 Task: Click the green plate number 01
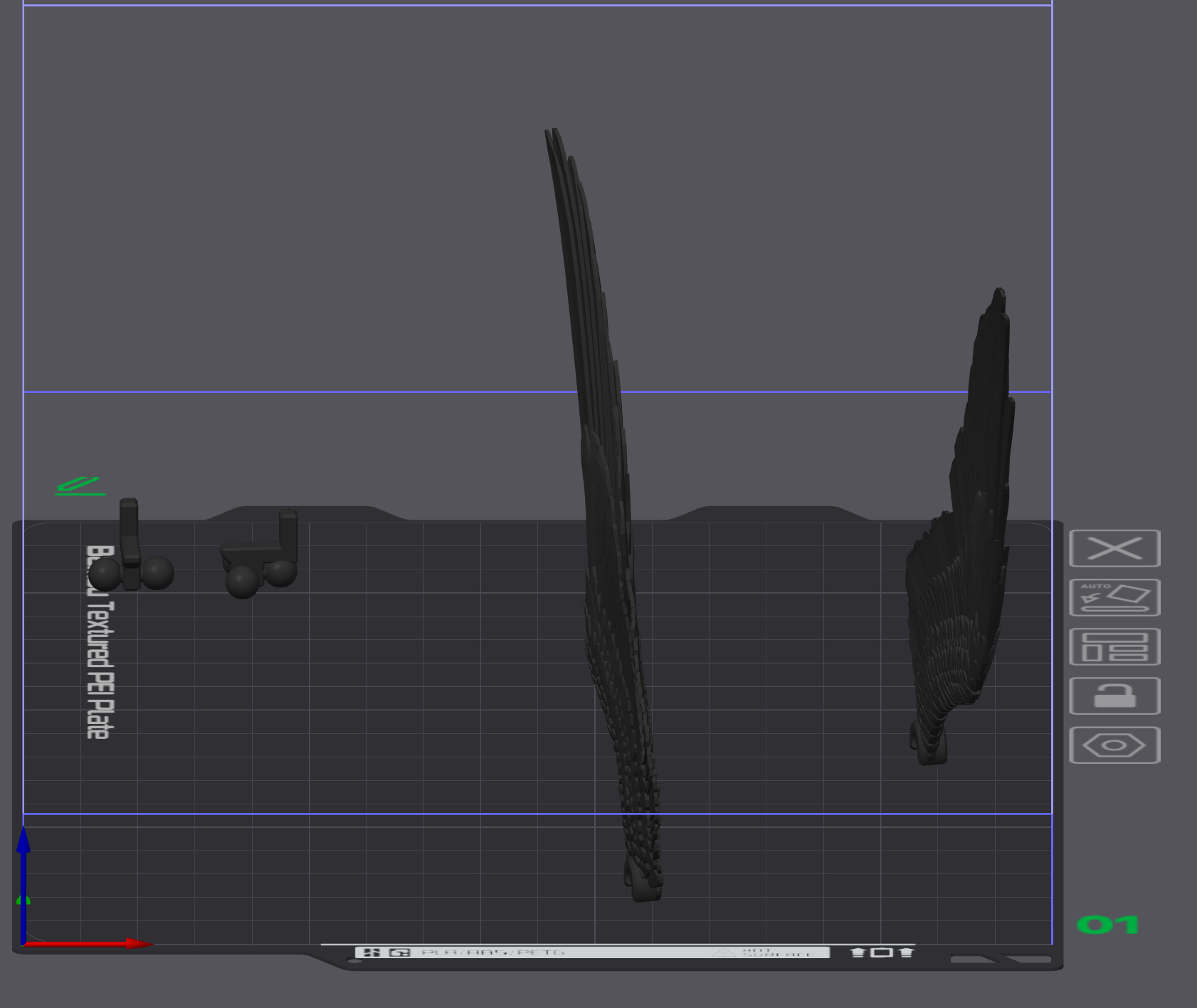point(1108,925)
